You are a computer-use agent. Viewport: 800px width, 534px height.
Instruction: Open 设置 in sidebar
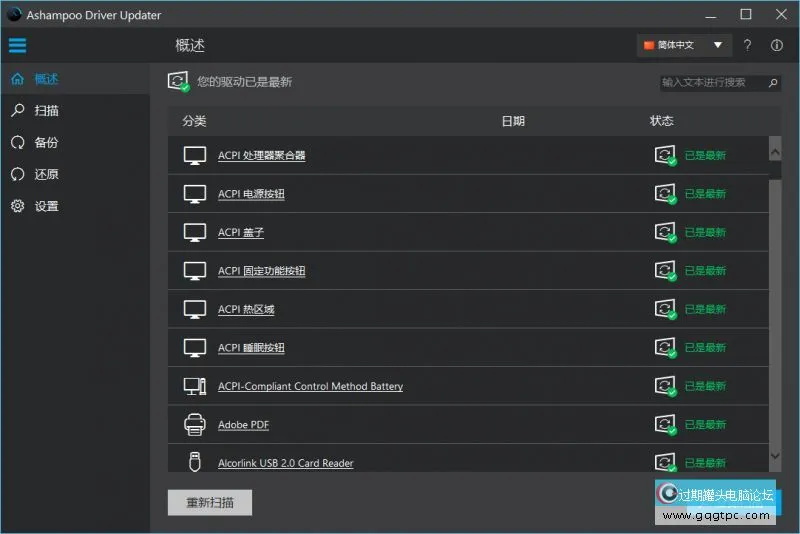[x=46, y=206]
